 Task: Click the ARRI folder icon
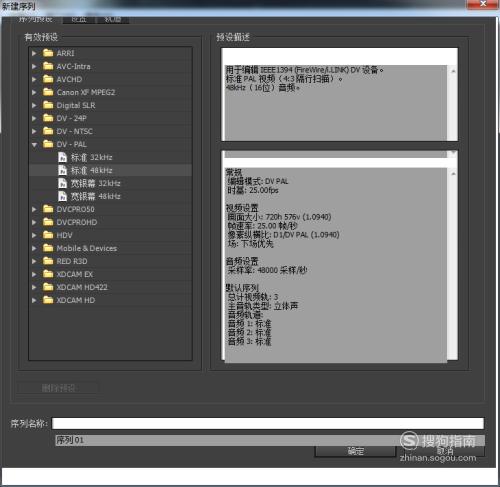coord(48,53)
